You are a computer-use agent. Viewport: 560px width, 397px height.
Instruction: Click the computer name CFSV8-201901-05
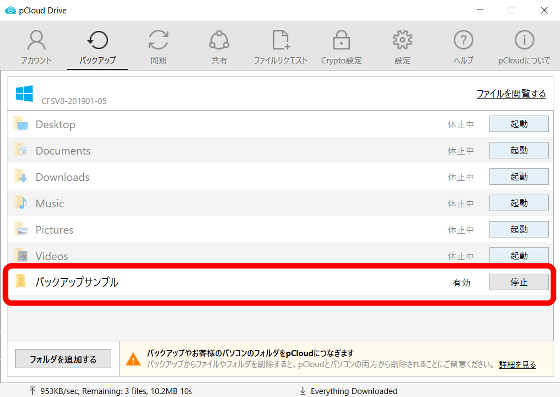(x=74, y=101)
